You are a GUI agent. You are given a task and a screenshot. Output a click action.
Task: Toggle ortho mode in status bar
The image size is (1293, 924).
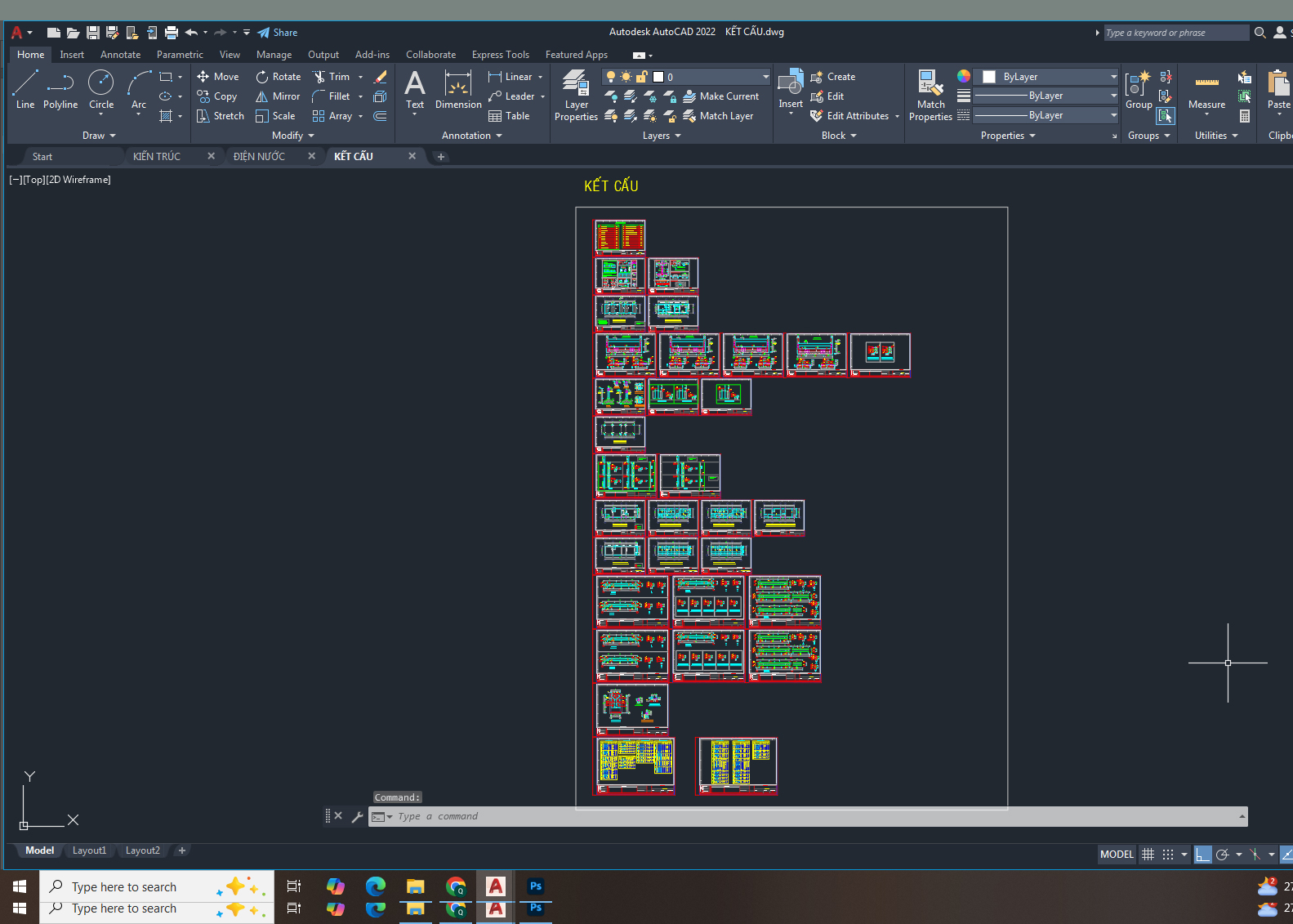pyautogui.click(x=1202, y=855)
